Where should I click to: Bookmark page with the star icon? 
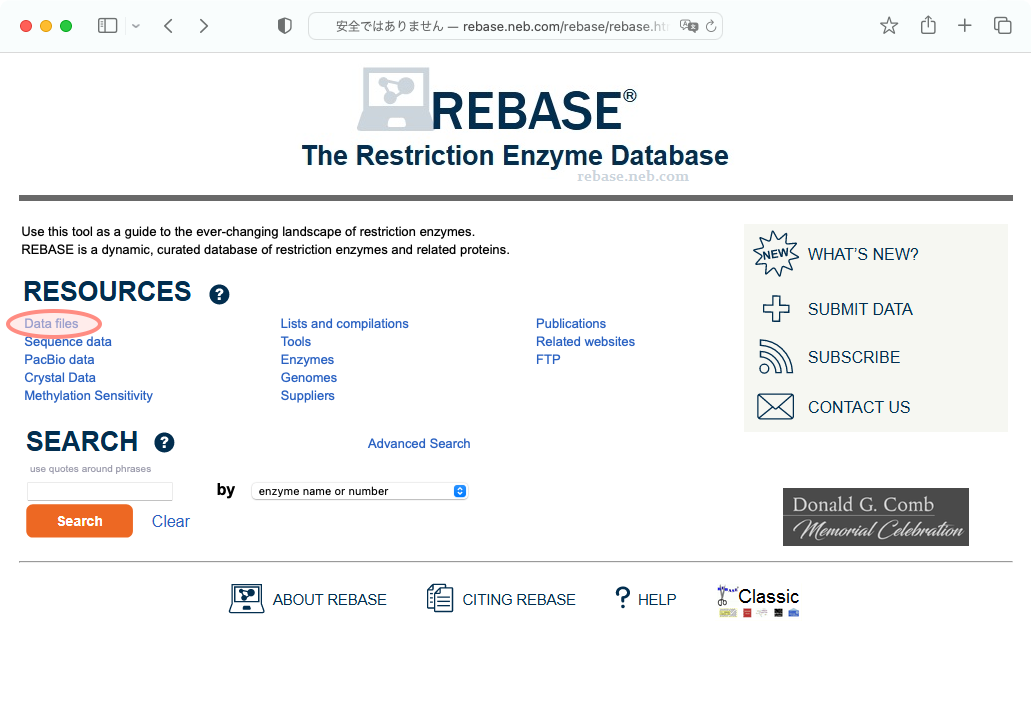(889, 26)
